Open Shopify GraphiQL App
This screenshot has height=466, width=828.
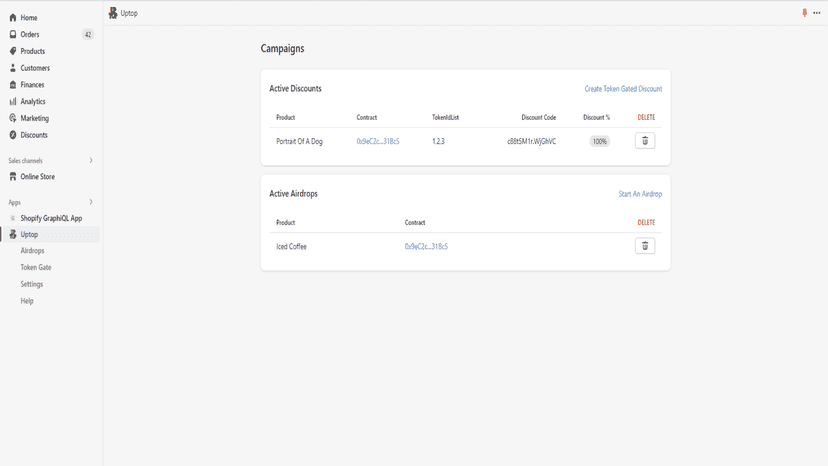(50, 218)
